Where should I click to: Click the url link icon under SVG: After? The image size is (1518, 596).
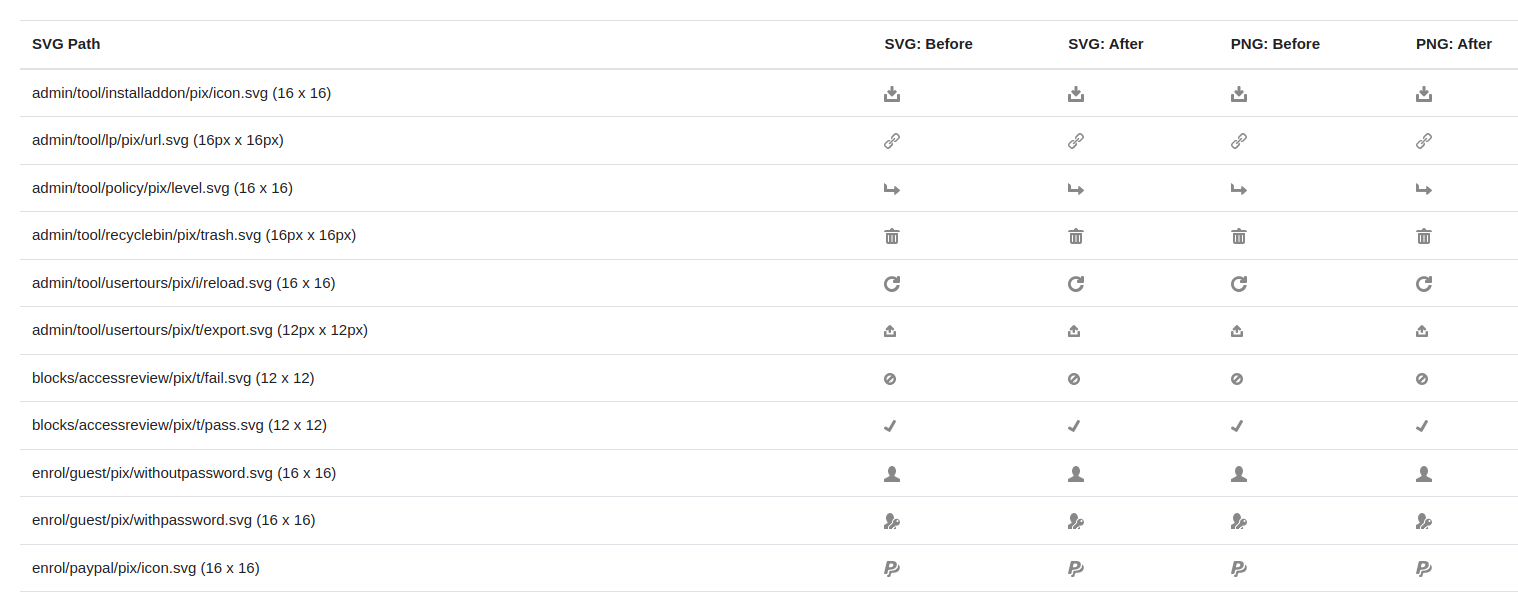pyautogui.click(x=1076, y=141)
